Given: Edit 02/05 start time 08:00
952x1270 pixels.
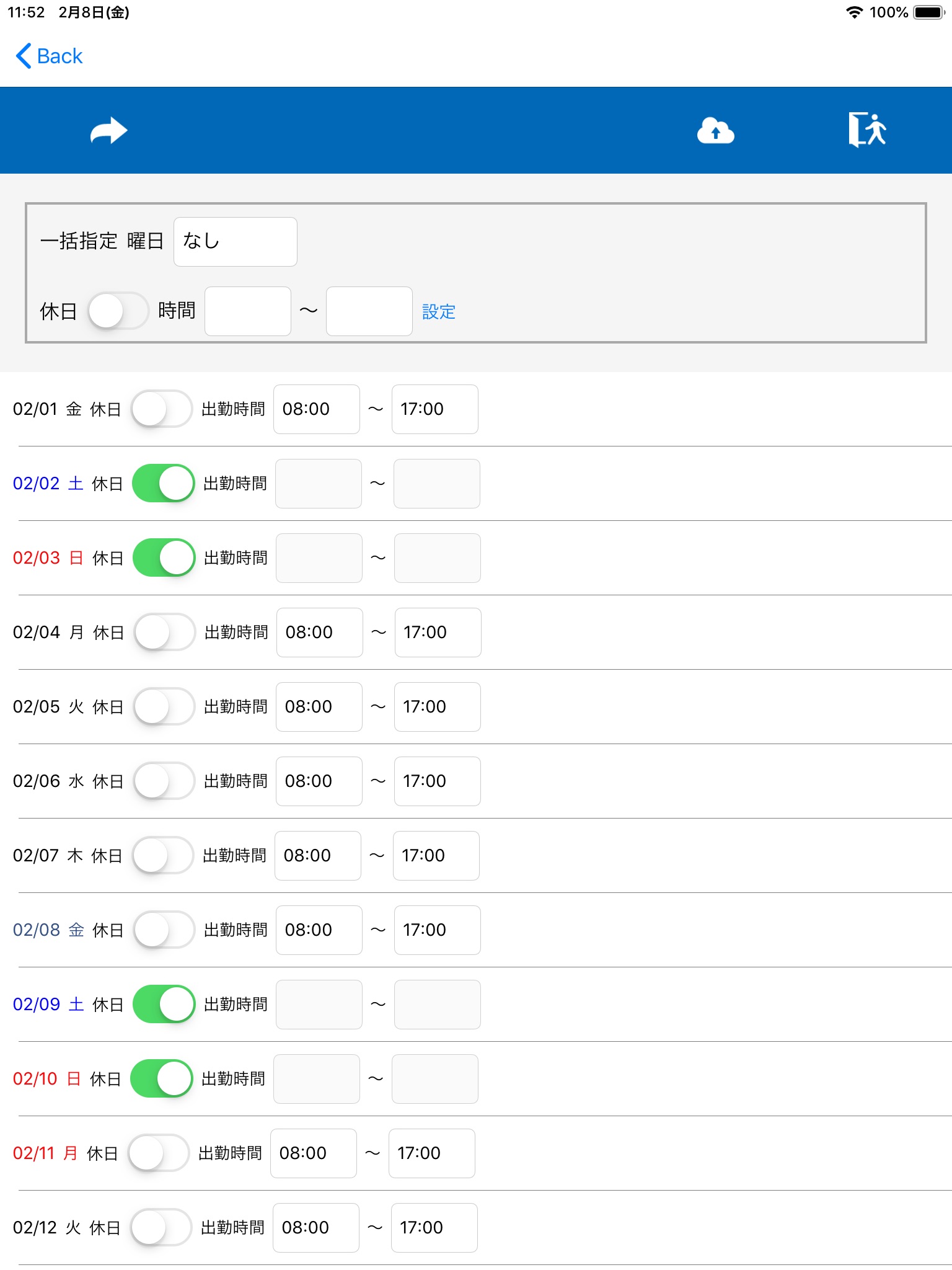Looking at the screenshot, I should click(319, 707).
